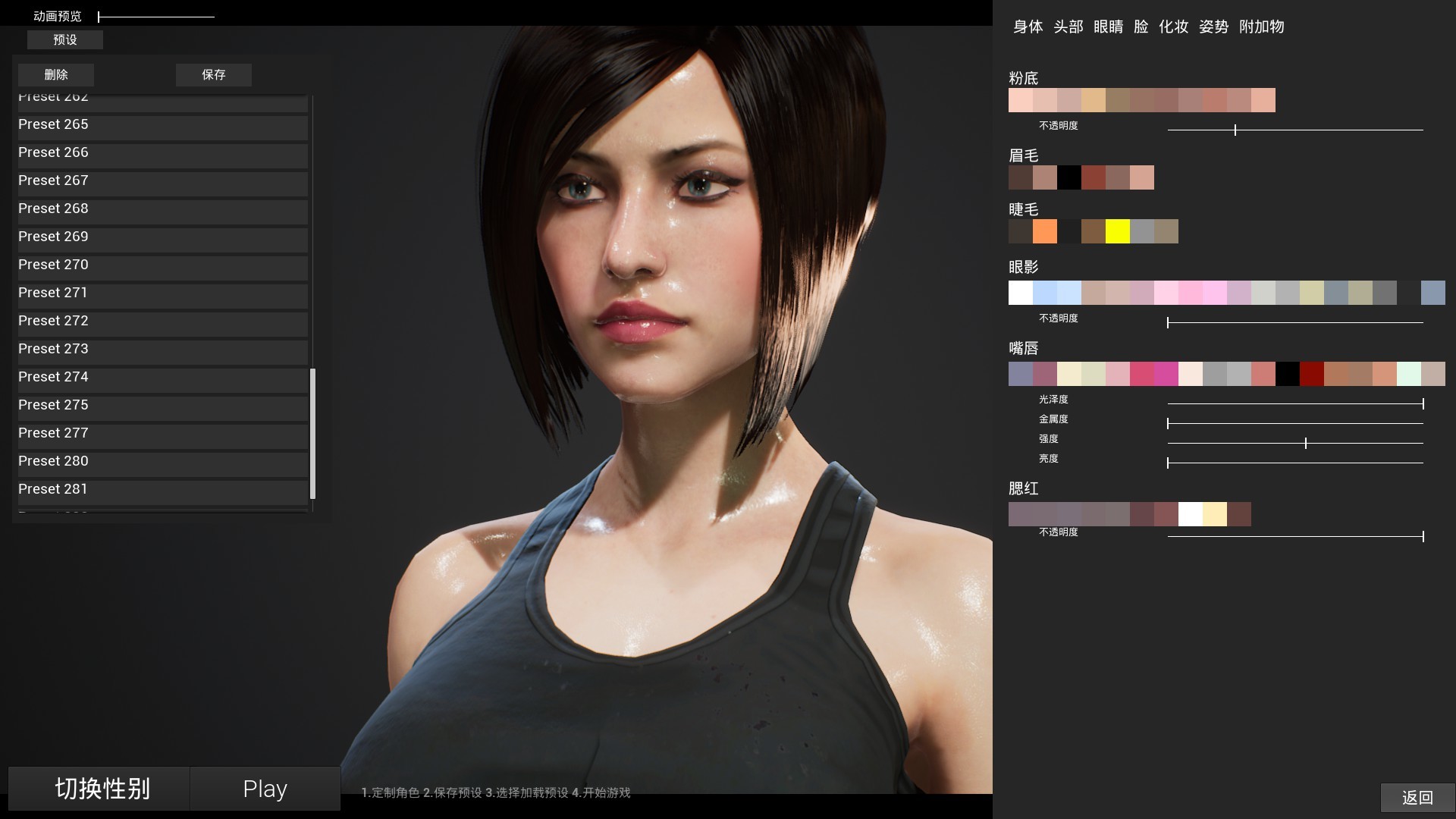Open the 身体 body tab
Image resolution: width=1456 pixels, height=819 pixels.
tap(1028, 27)
